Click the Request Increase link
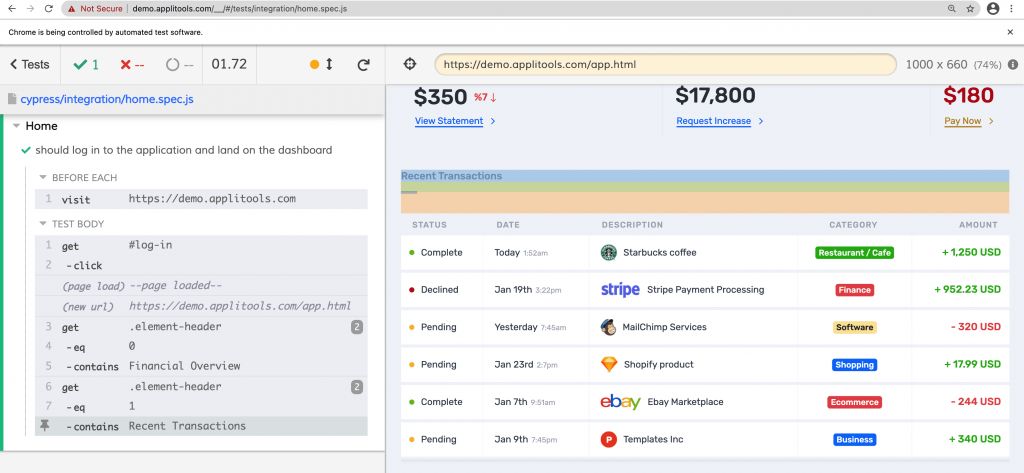This screenshot has height=473, width=1024. tap(713, 121)
